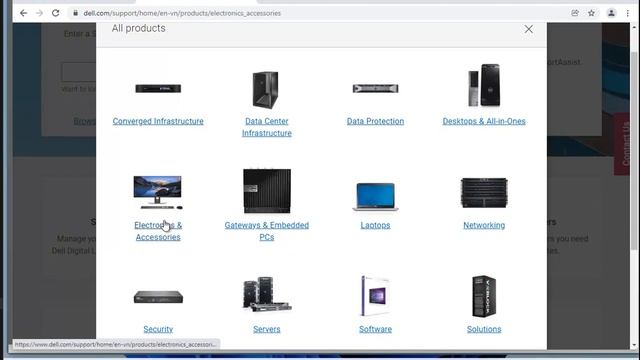Close the All products dialog
The width and height of the screenshot is (640, 360).
[x=529, y=29]
